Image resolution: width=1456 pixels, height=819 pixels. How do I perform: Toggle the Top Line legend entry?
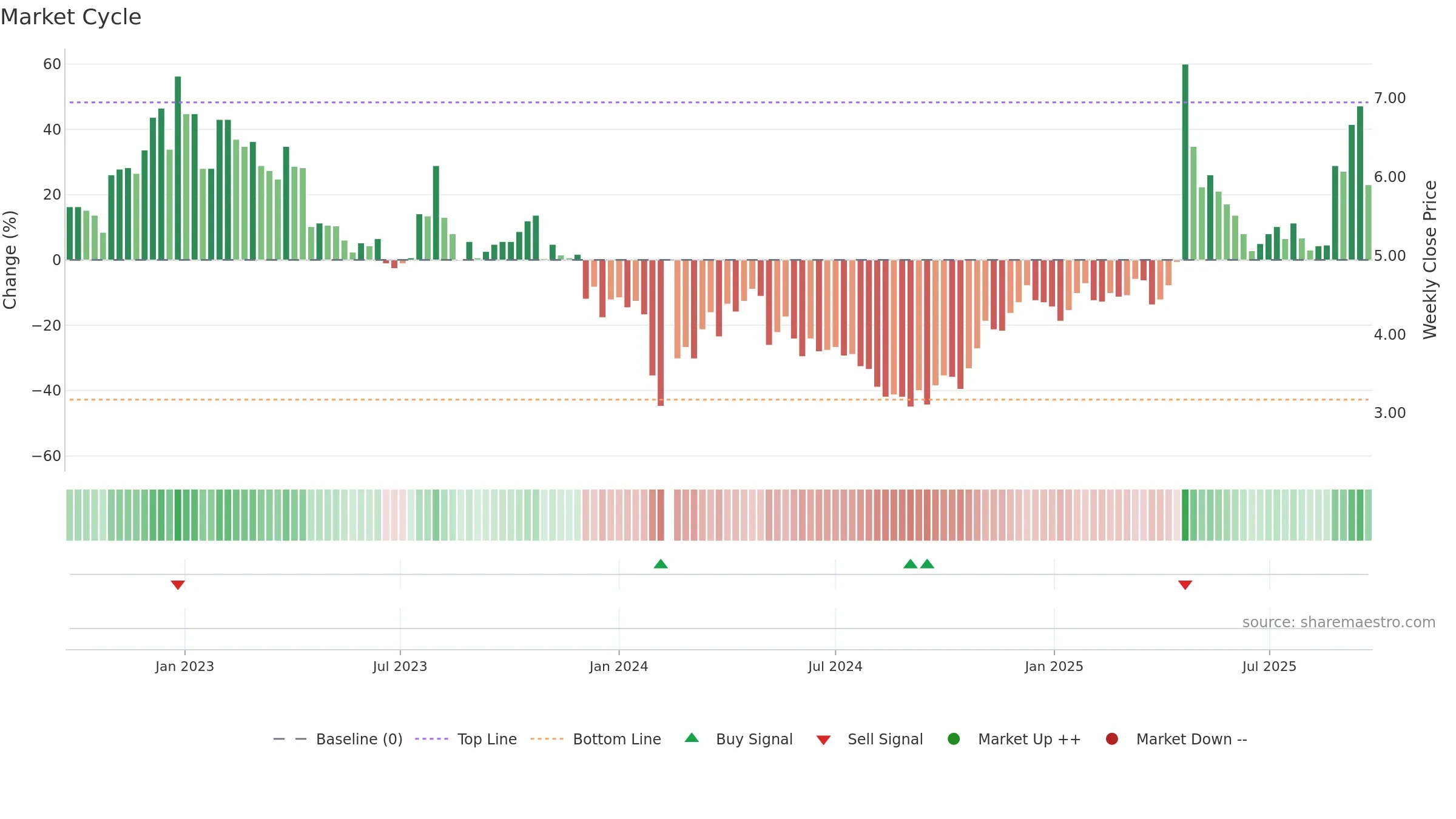tap(466, 739)
